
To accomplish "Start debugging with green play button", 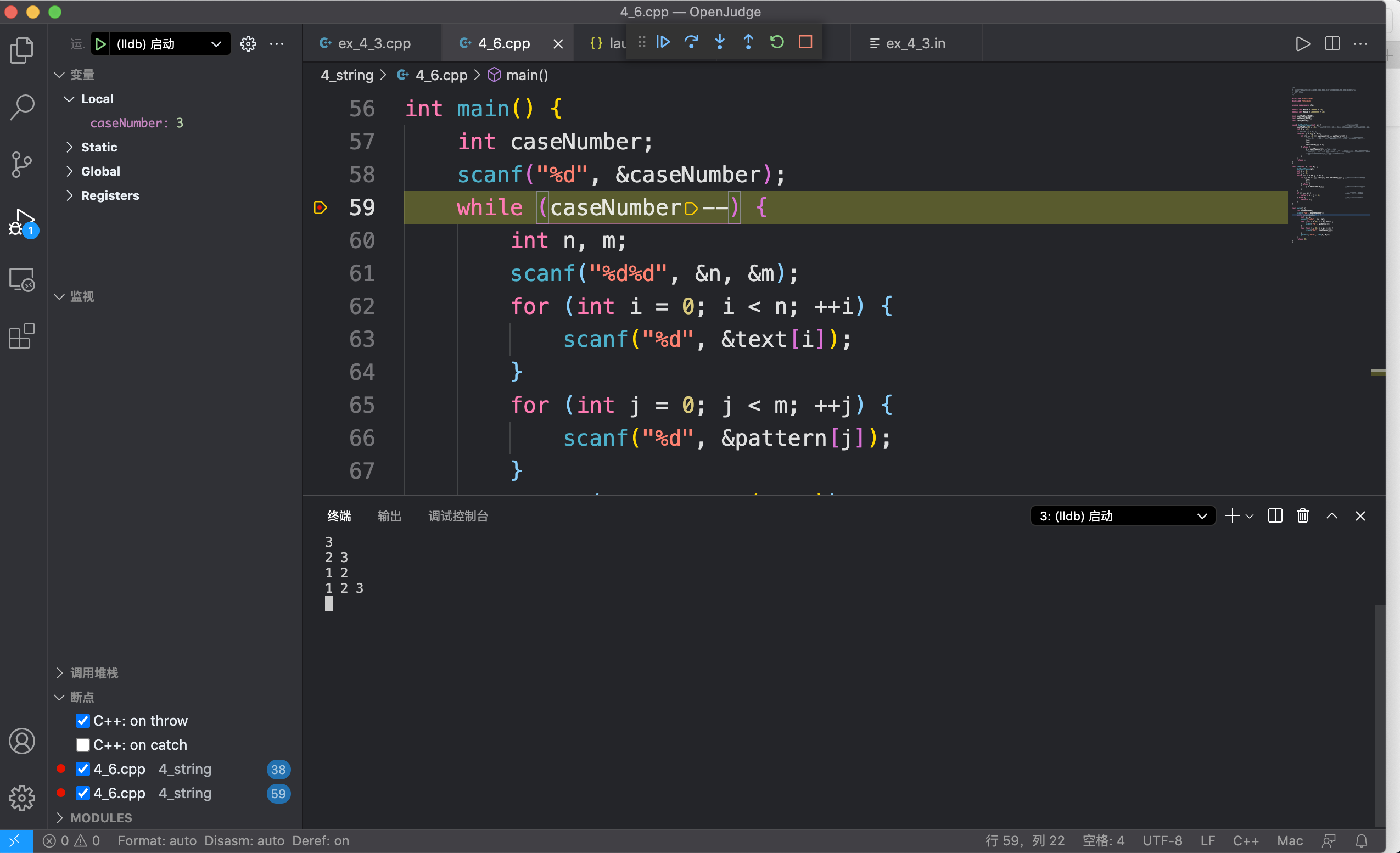I will pyautogui.click(x=100, y=44).
